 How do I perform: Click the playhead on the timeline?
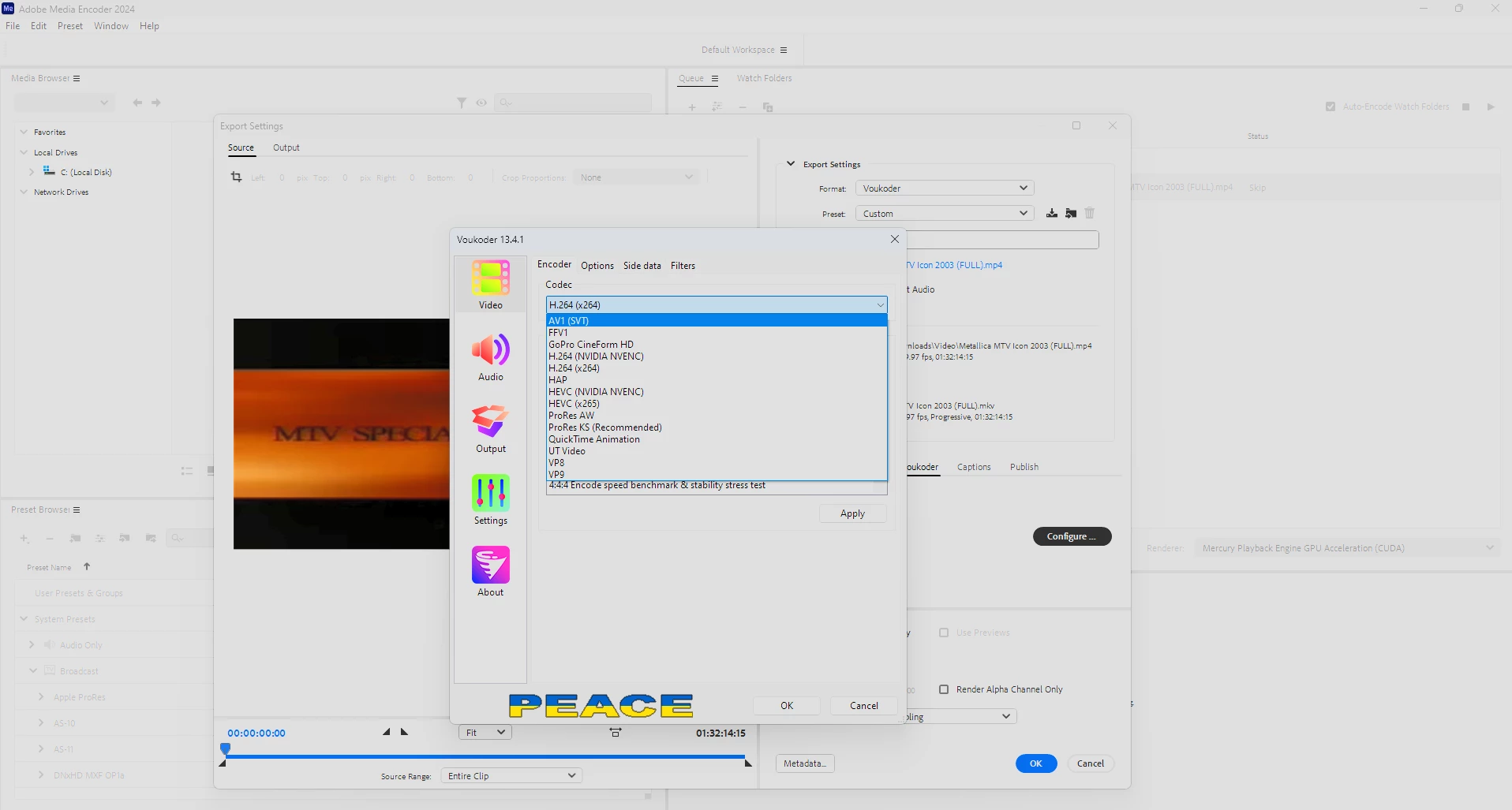point(225,748)
